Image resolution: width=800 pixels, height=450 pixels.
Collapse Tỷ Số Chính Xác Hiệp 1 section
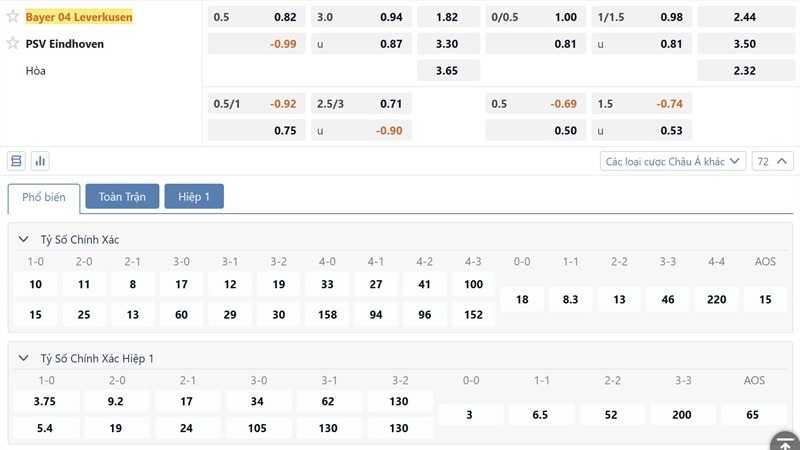[23, 358]
